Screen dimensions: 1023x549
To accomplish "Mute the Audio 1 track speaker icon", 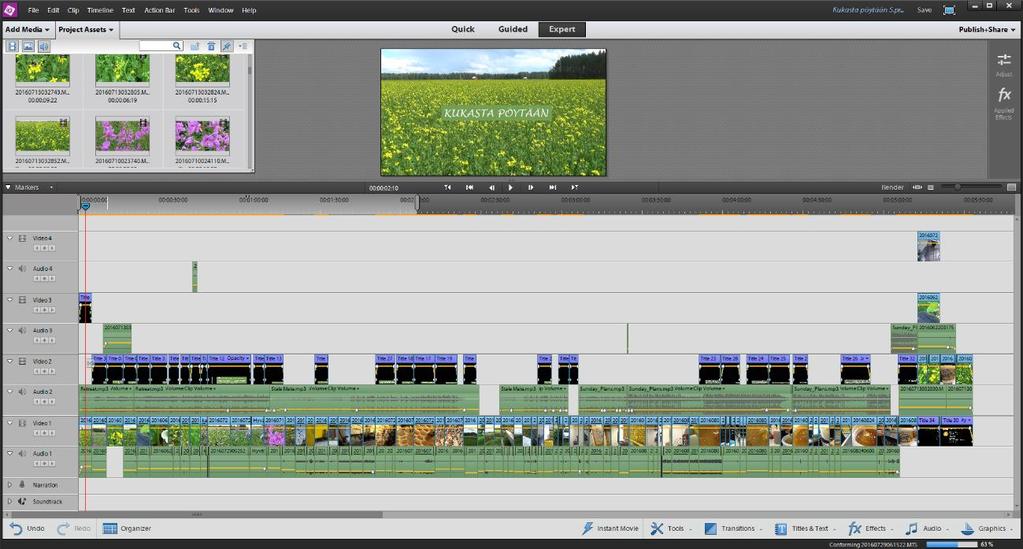I will click(22, 453).
